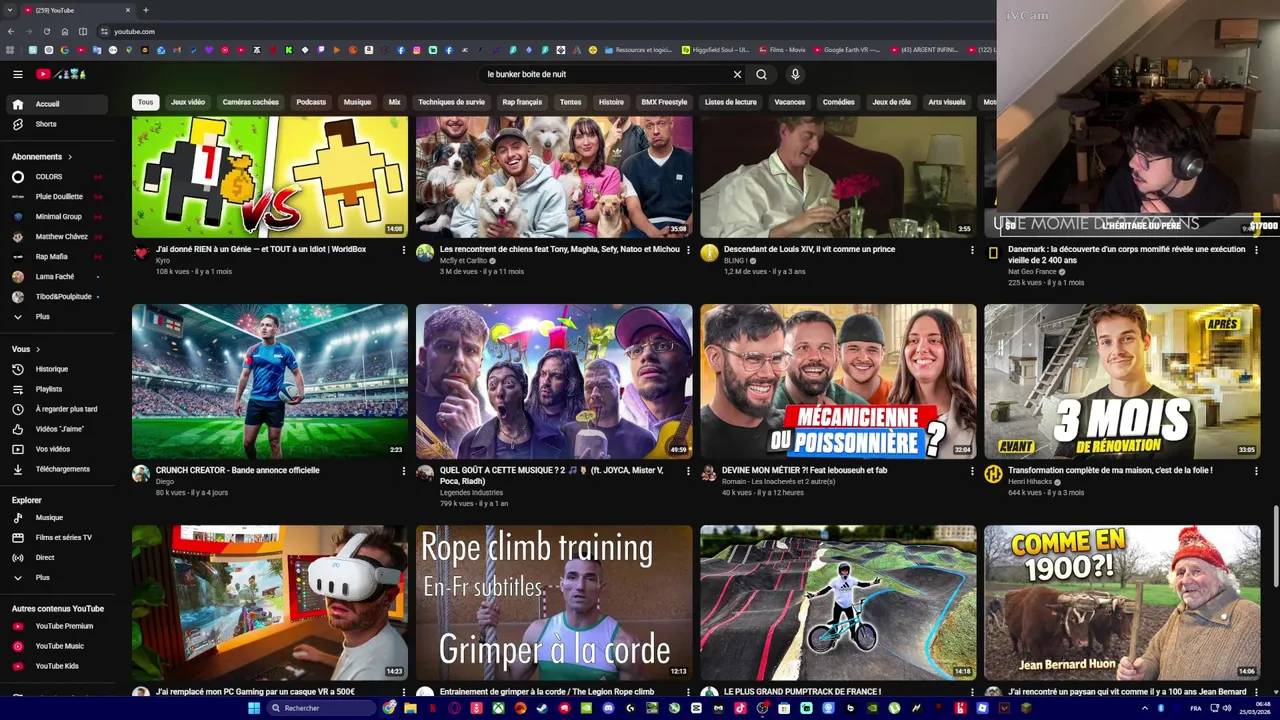Switch to the (259) YouTube browser tab
Viewport: 1280px width, 720px height.
click(78, 10)
